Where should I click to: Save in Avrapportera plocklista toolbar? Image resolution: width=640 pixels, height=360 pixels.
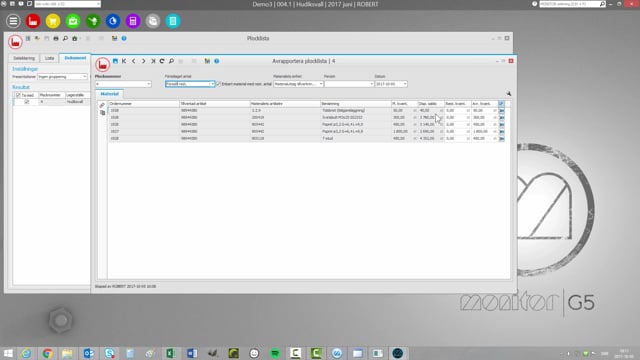(116, 61)
